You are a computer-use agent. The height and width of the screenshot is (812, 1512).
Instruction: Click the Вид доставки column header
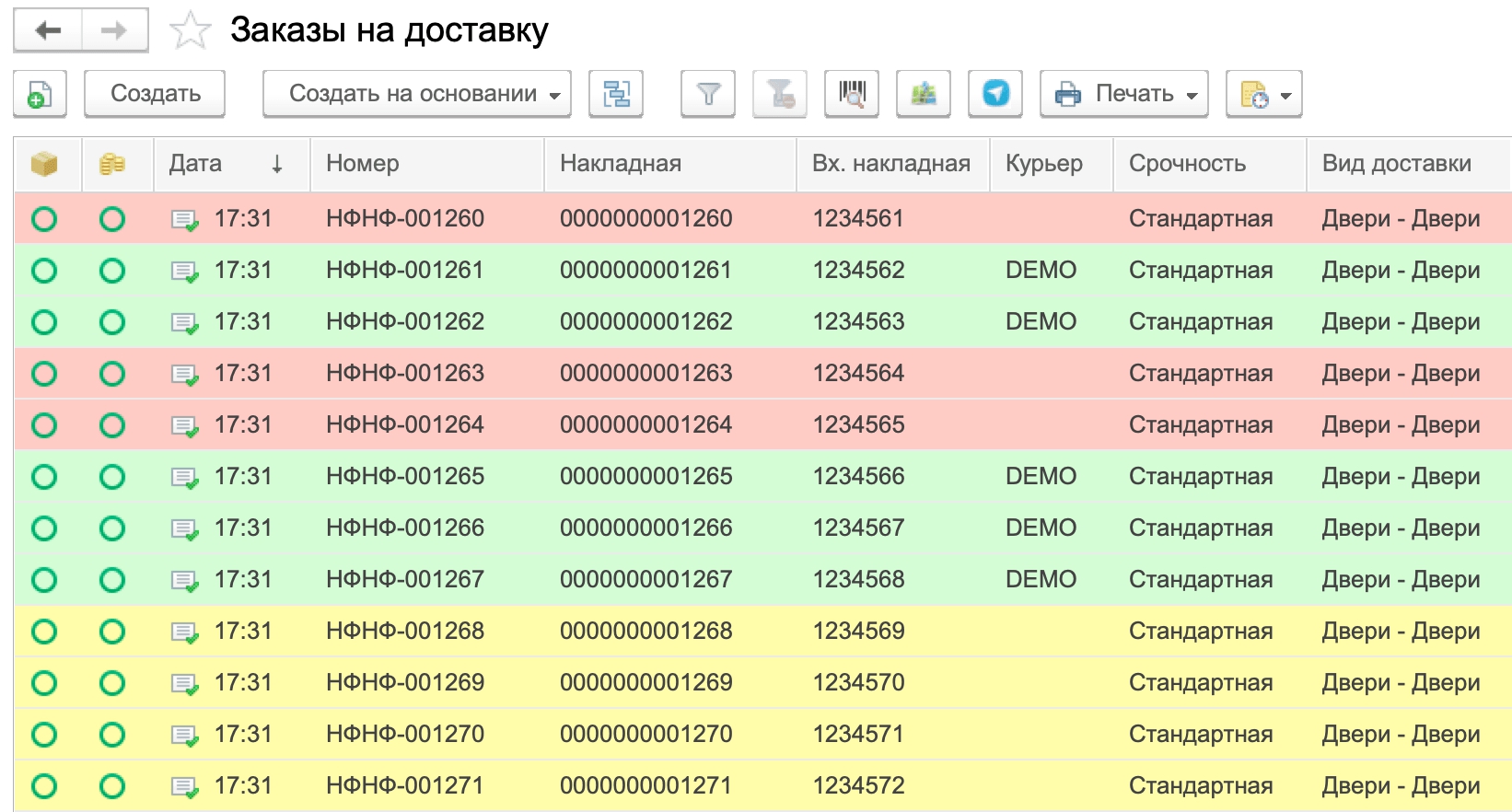coord(1409,164)
